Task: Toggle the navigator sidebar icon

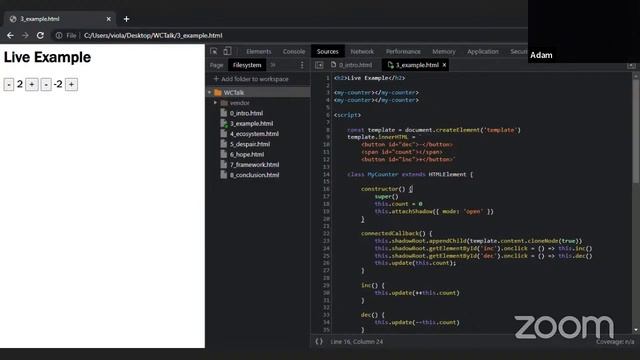Action: (319, 65)
